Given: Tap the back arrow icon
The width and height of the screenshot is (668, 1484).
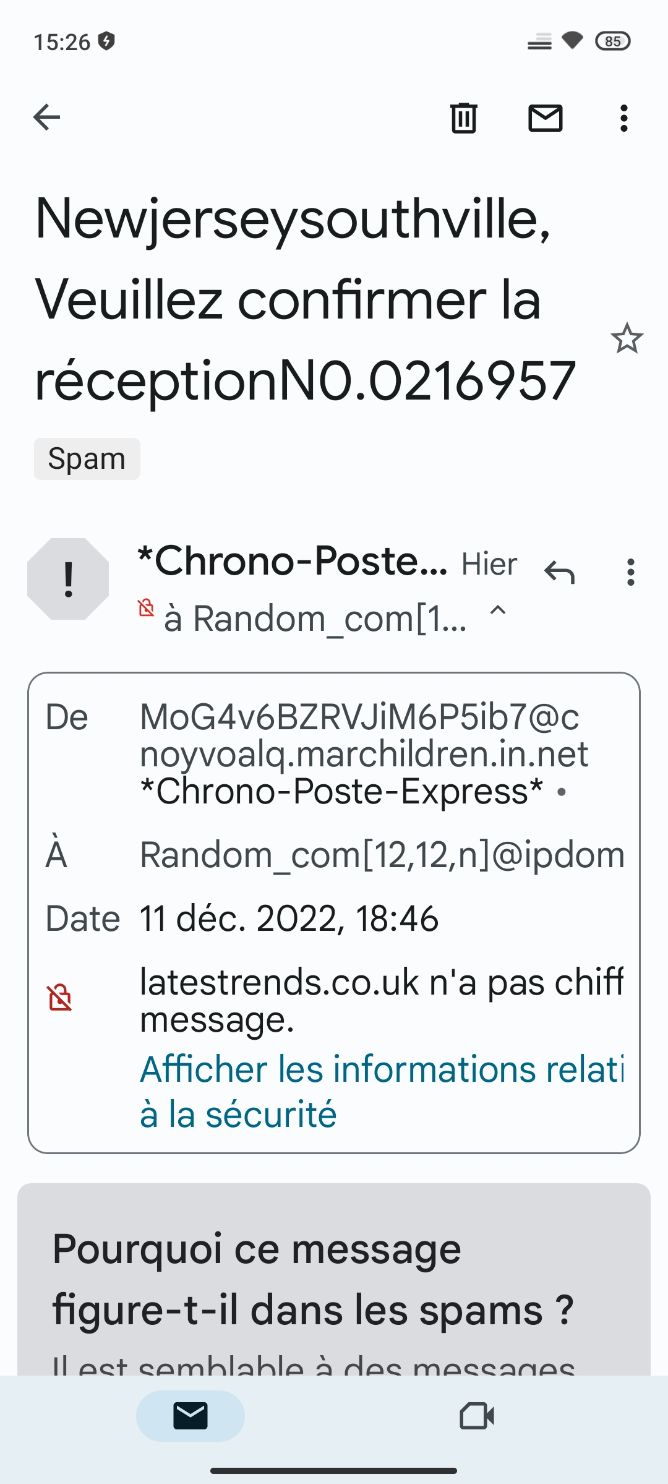Looking at the screenshot, I should pyautogui.click(x=47, y=118).
